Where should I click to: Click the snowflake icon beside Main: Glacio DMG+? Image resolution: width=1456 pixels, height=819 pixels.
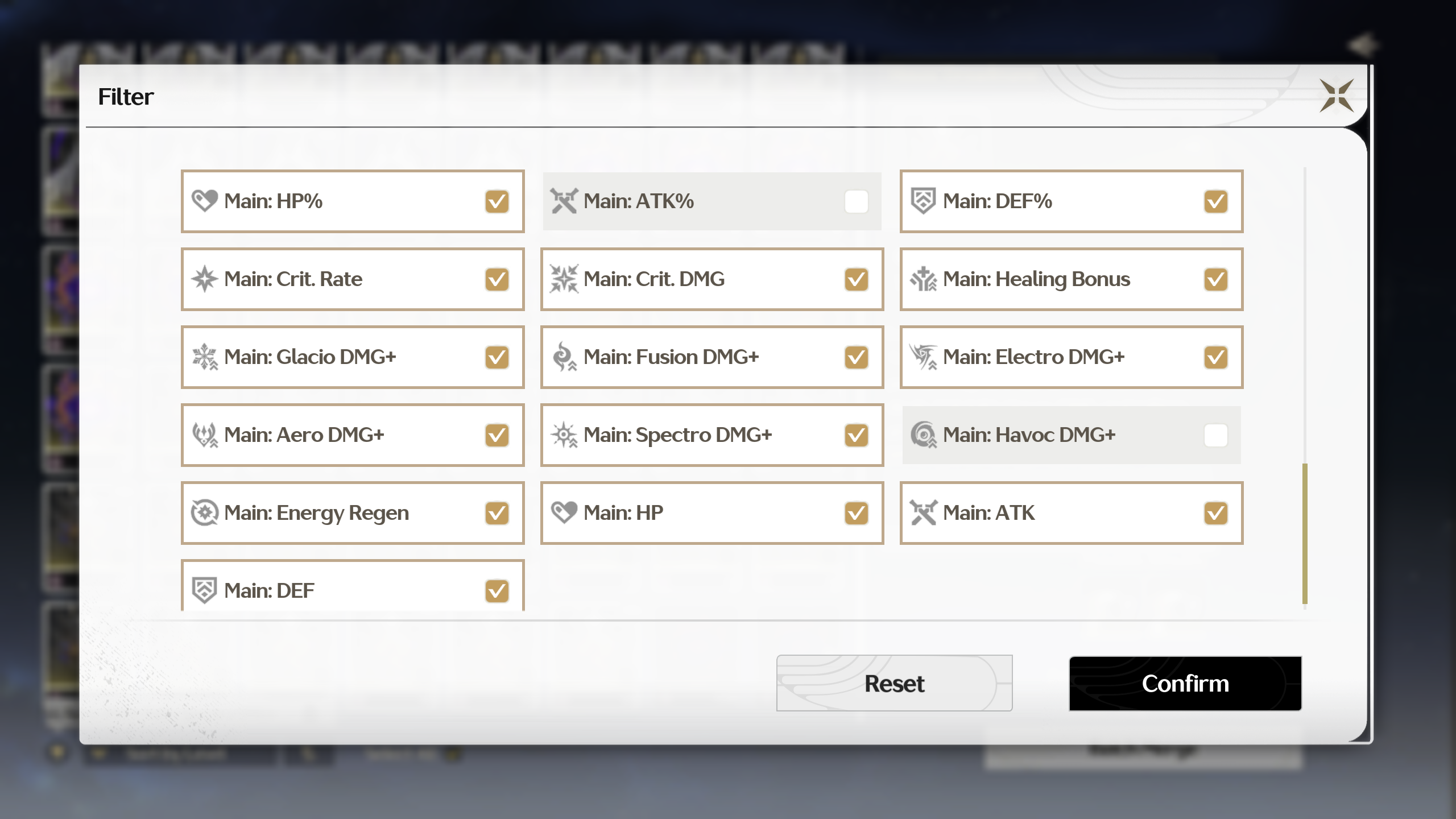click(x=205, y=357)
